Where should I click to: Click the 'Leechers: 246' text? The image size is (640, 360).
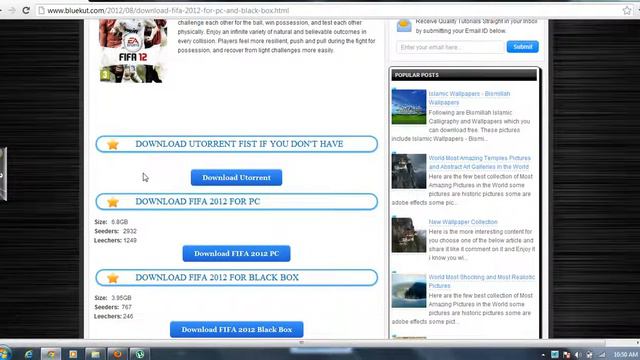point(113,316)
